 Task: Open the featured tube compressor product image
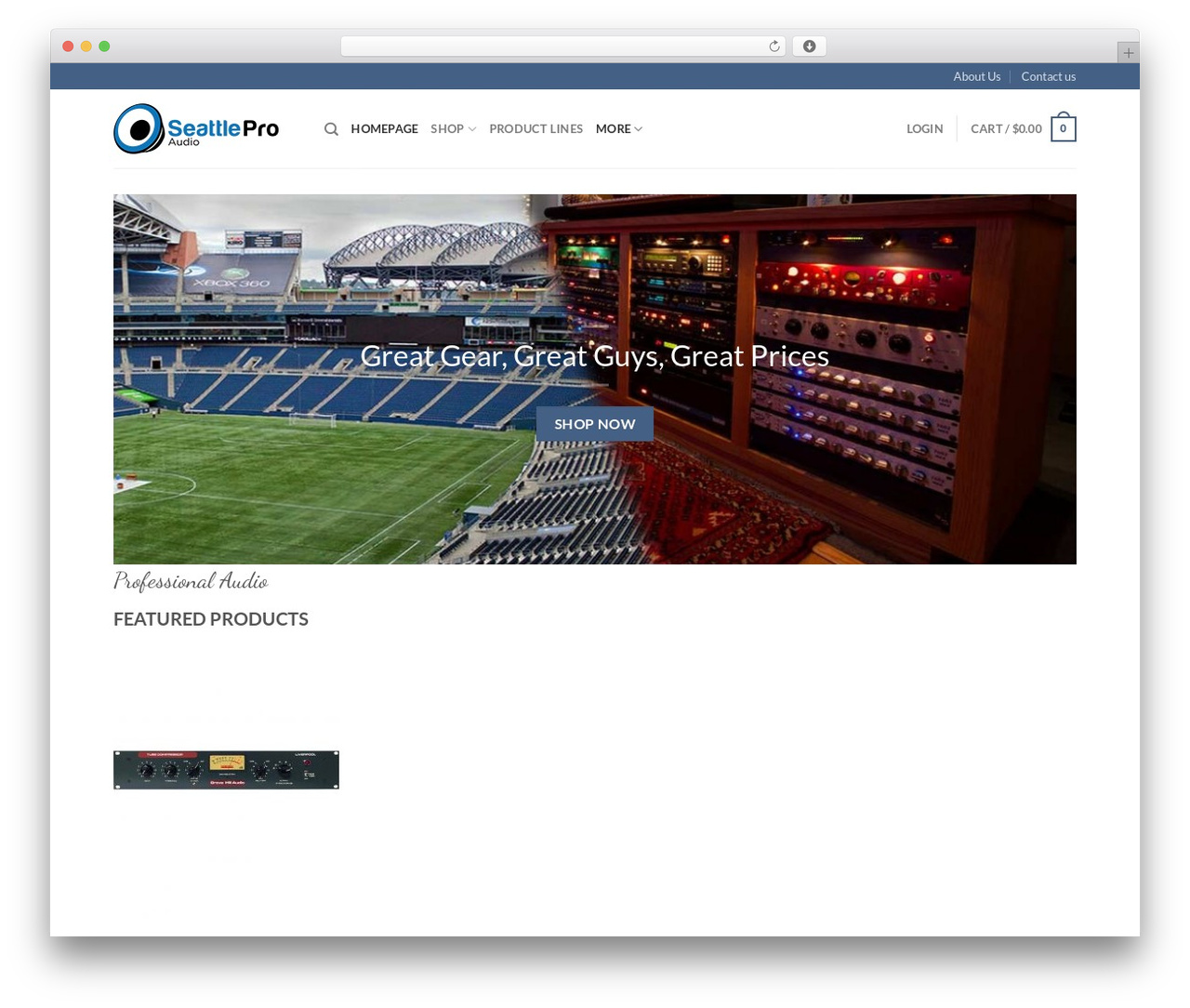(226, 770)
